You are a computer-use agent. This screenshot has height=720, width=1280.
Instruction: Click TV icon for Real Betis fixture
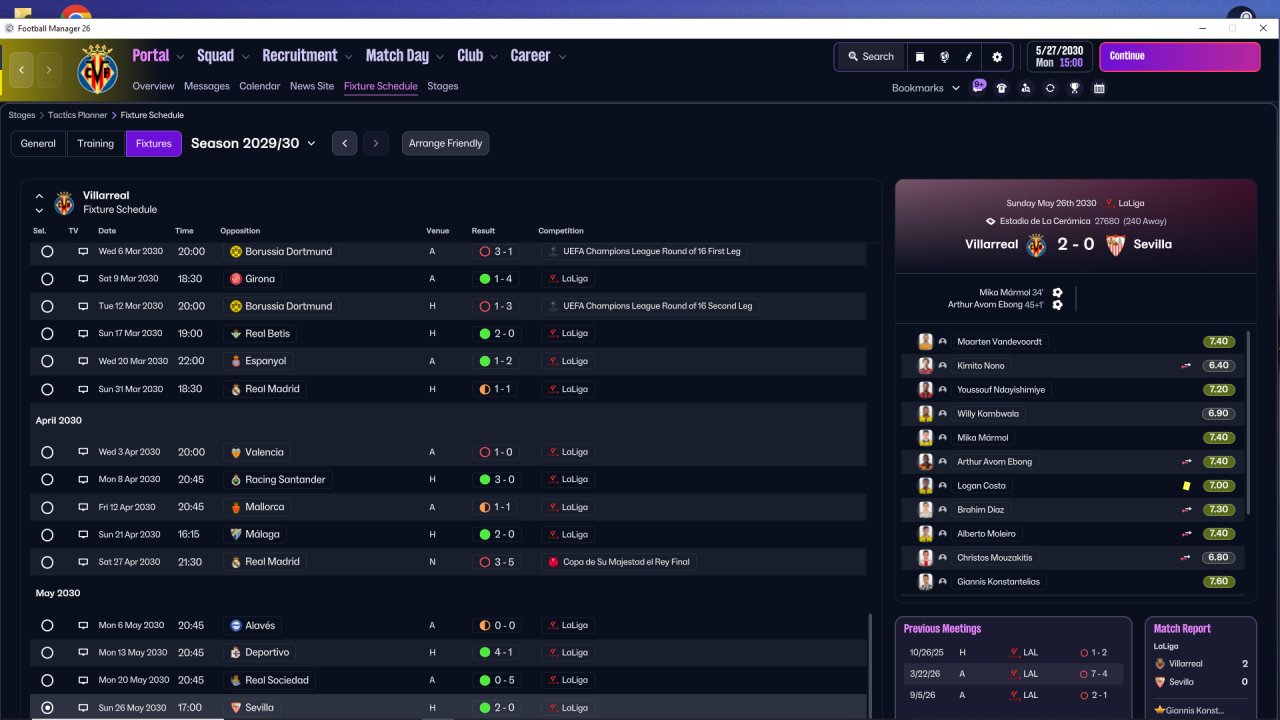(x=83, y=334)
